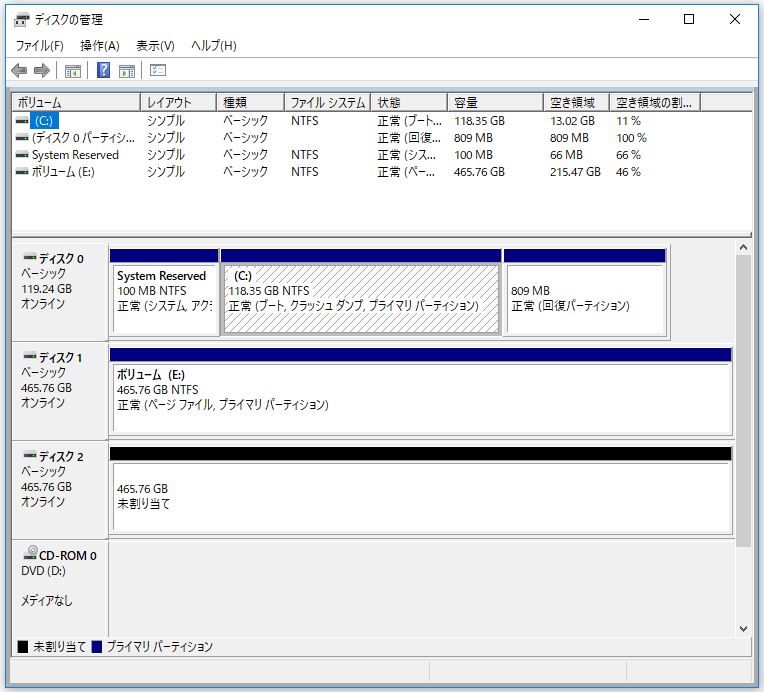This screenshot has width=764, height=692.
Task: Sort by the 空き領域の割... column header
Action: [x=655, y=102]
